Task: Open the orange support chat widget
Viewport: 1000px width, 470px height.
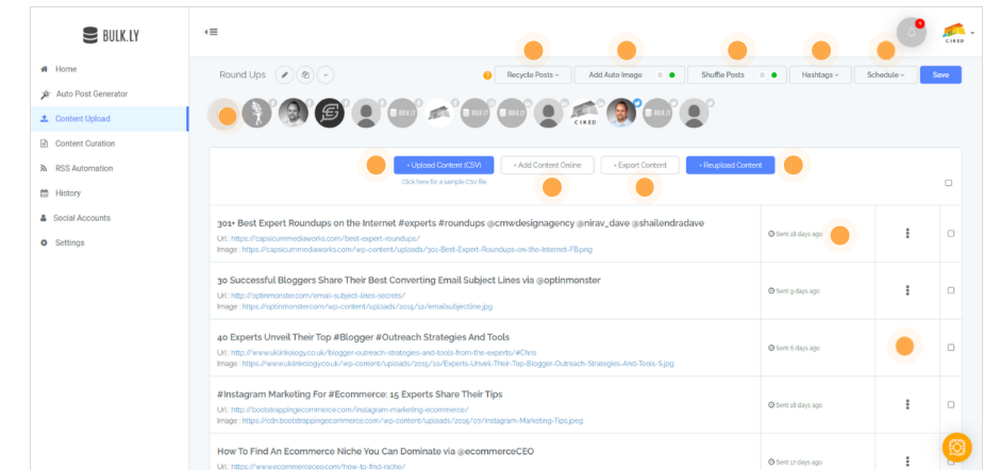Action: pos(957,447)
